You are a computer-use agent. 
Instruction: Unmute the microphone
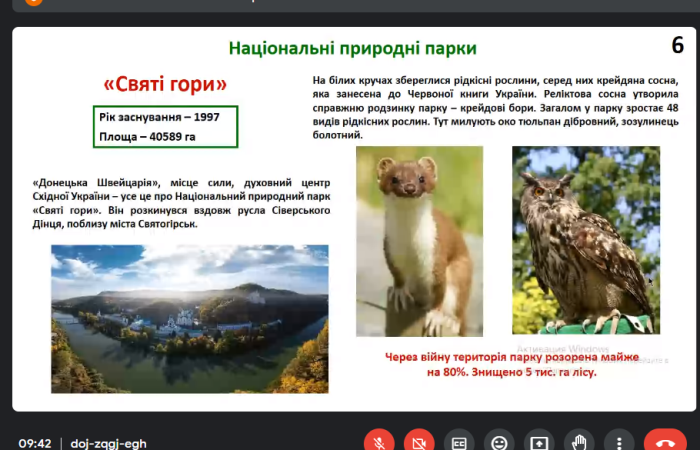380,442
